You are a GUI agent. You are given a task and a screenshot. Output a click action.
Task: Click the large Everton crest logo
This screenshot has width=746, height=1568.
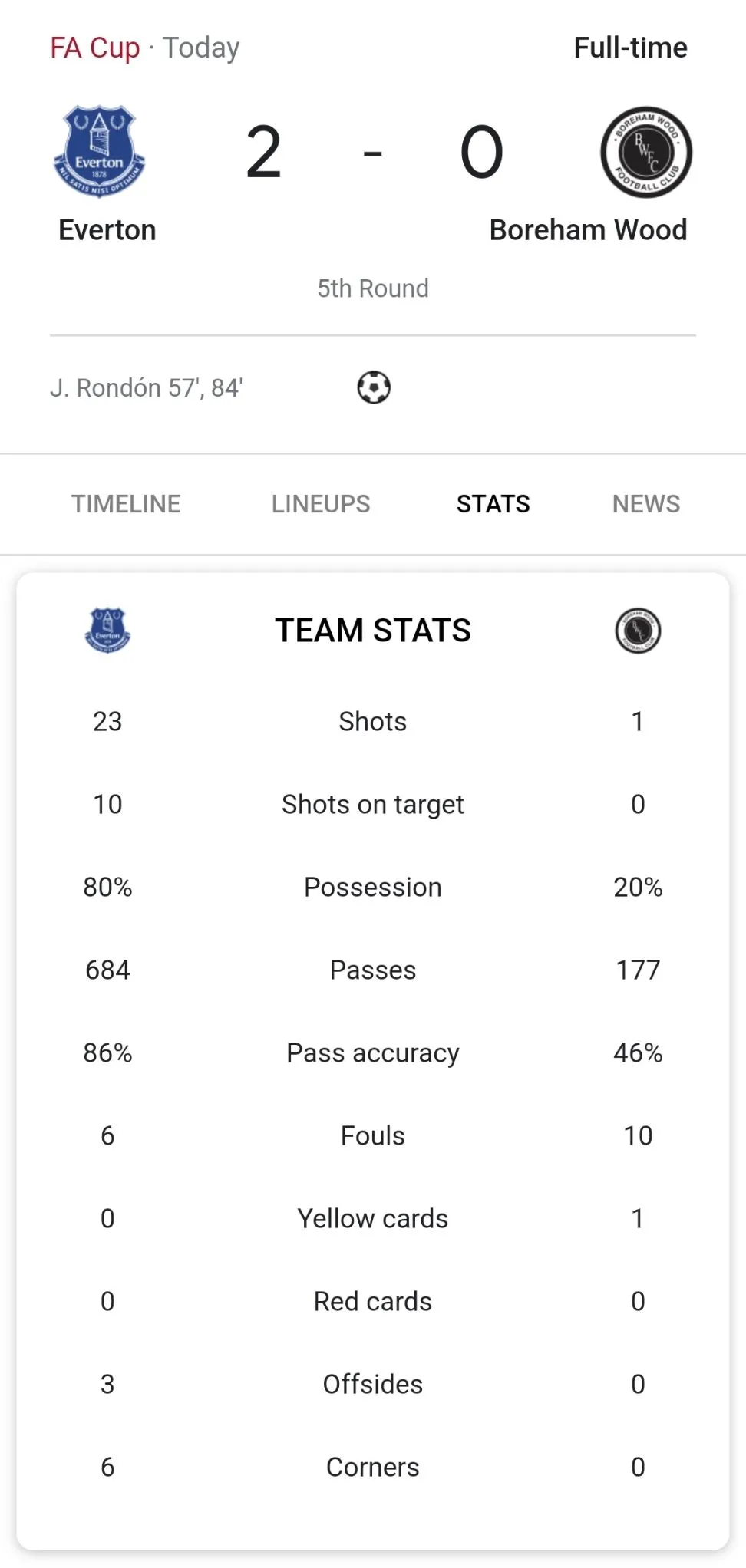[100, 152]
